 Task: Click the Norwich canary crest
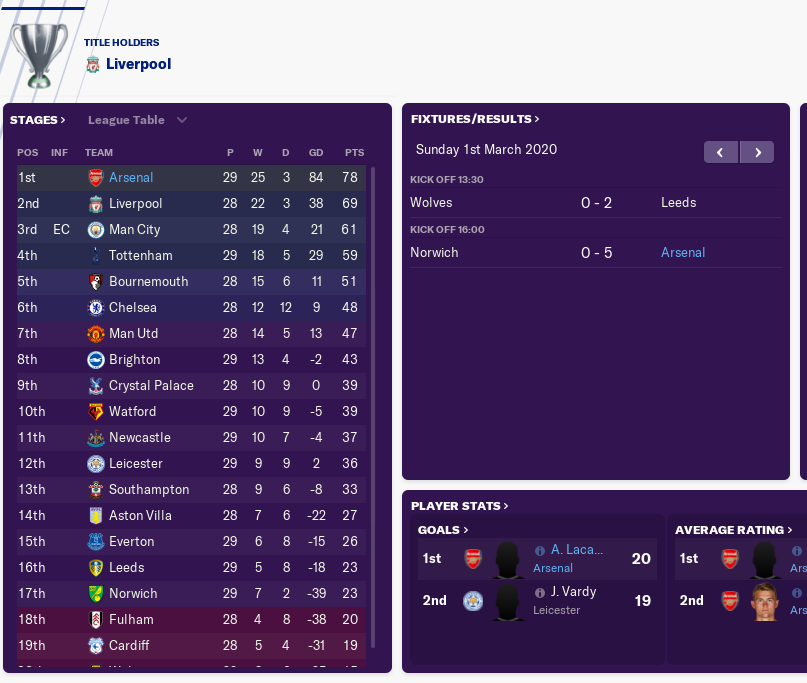[x=96, y=593]
